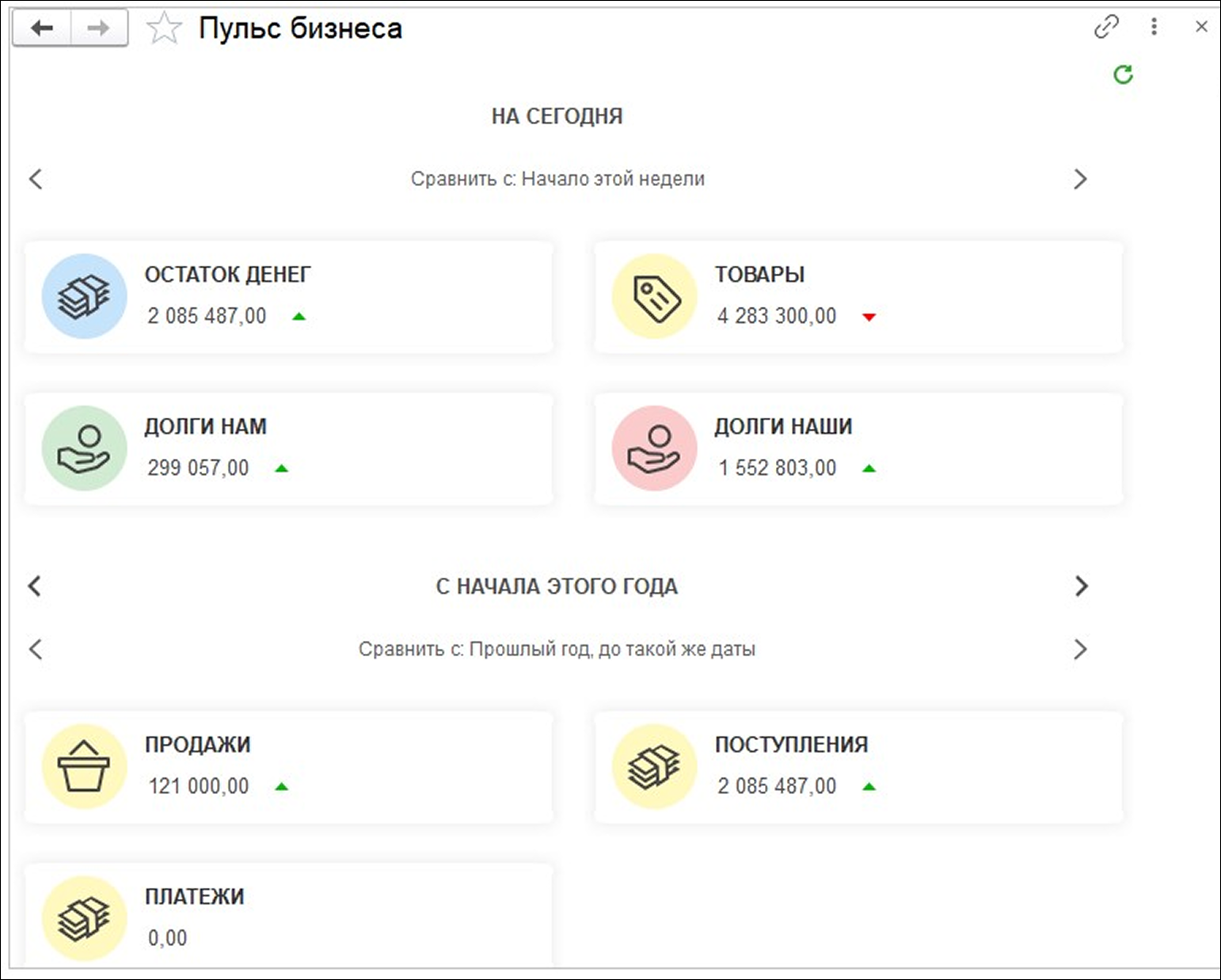Switch to next comparison after Начало этой недели
1221x980 pixels.
coord(1080,179)
